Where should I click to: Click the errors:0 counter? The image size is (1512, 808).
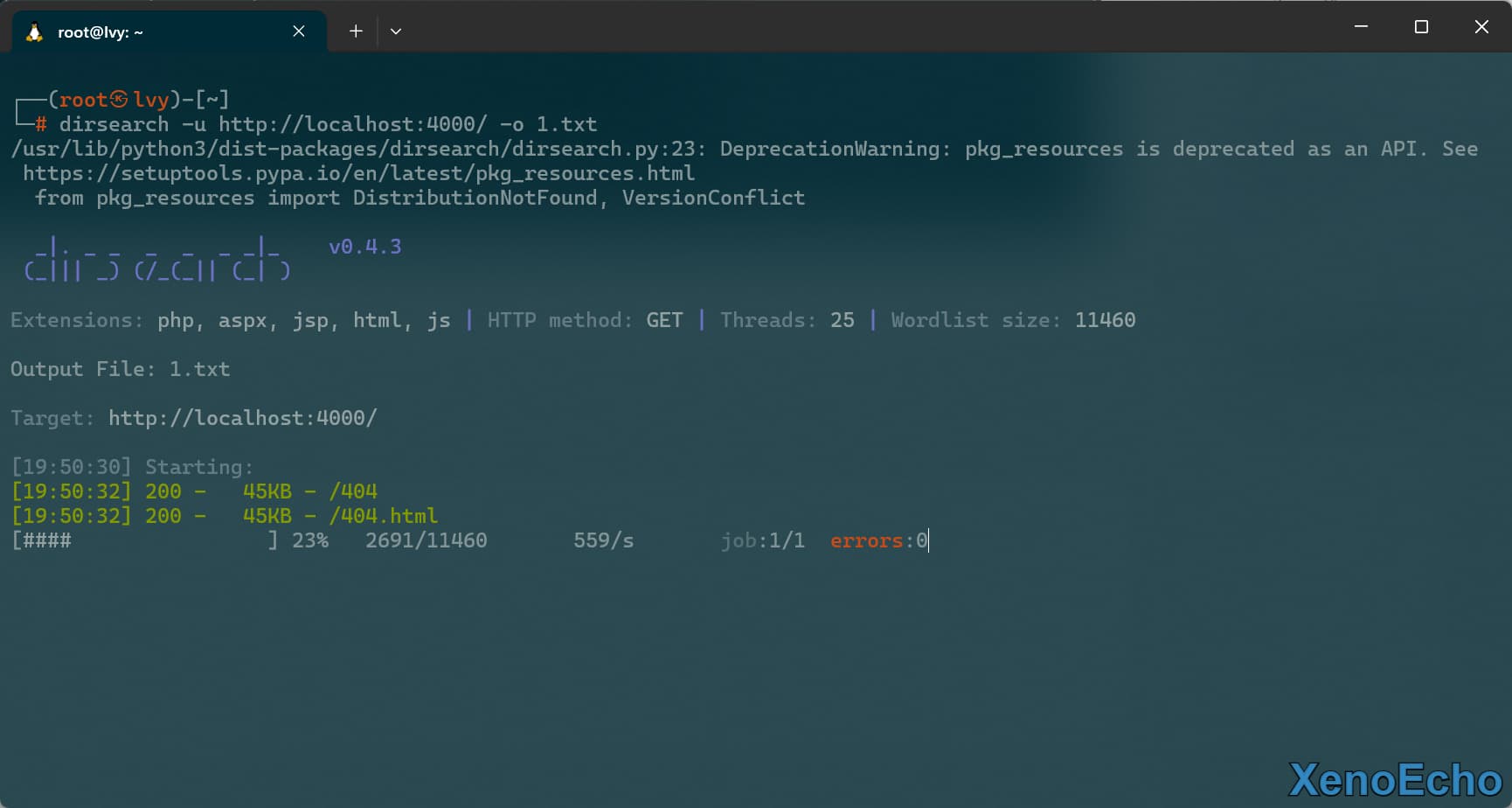click(877, 540)
